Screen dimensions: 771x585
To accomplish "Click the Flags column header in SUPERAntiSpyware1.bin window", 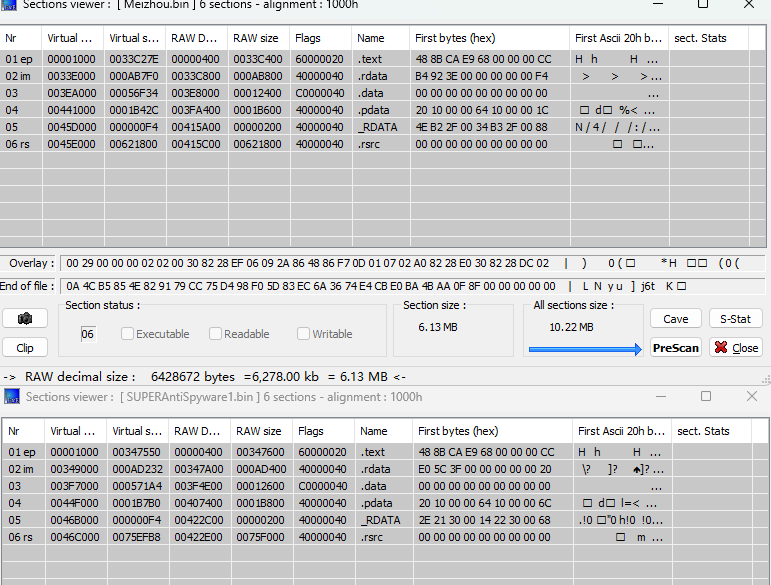I will pyautogui.click(x=324, y=431).
